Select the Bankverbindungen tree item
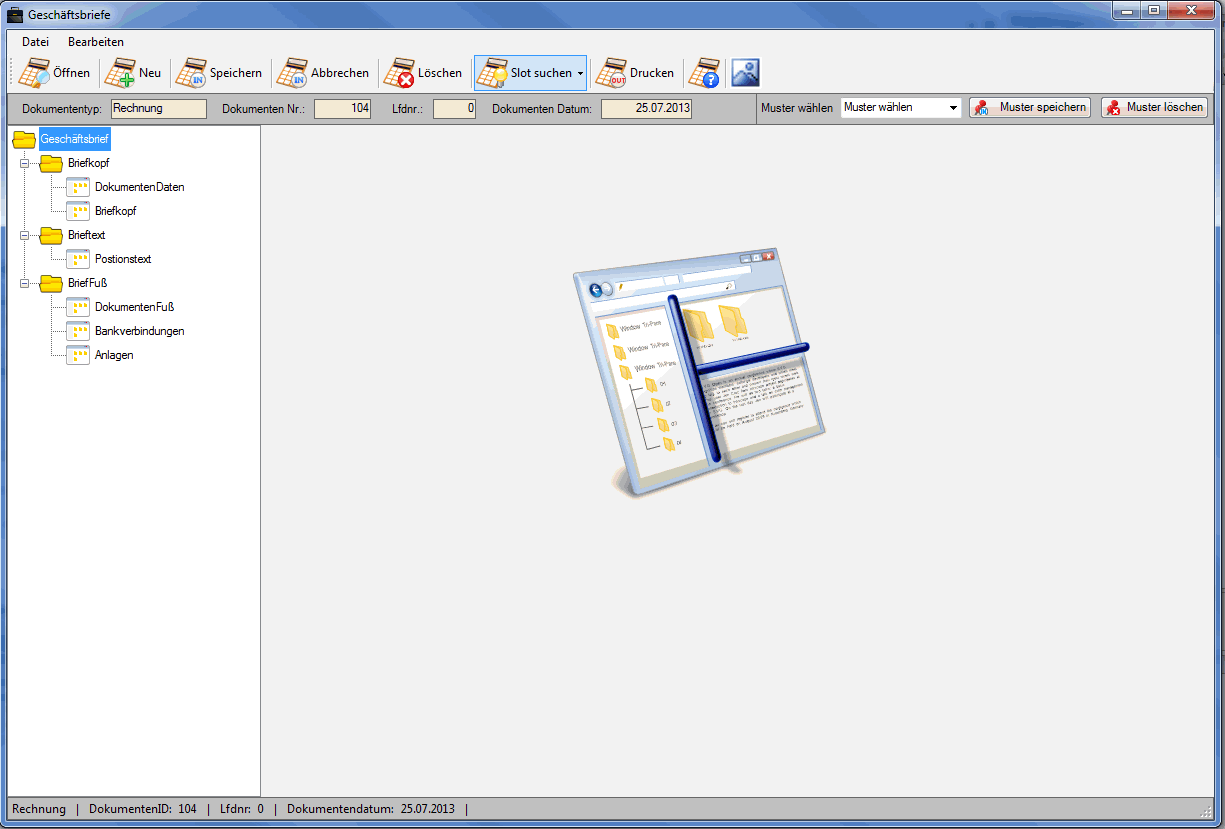This screenshot has width=1225, height=829. tap(139, 331)
